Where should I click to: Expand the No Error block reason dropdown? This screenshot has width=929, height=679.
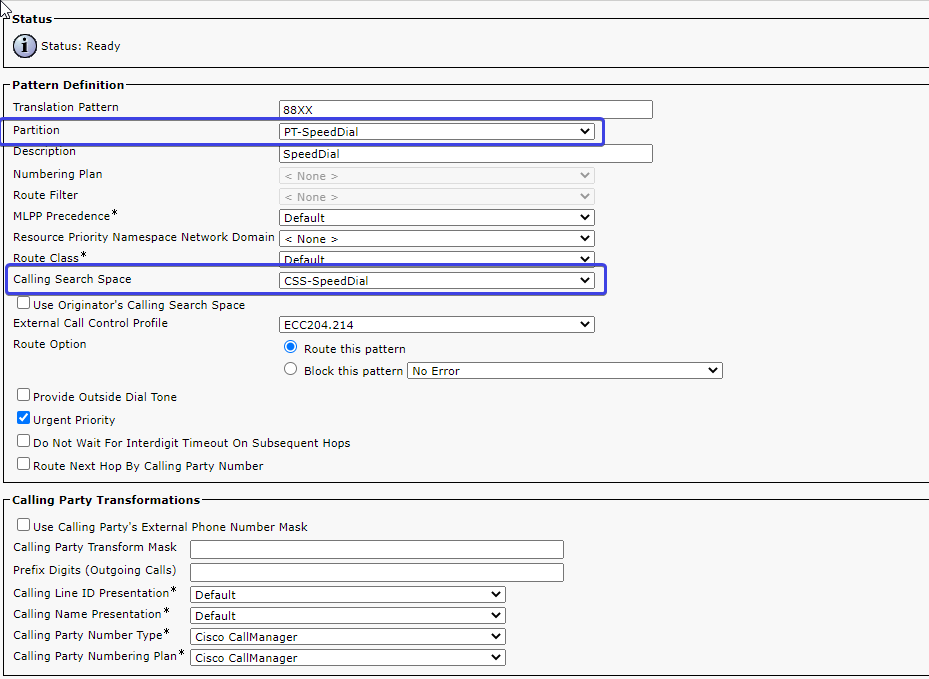(x=564, y=371)
